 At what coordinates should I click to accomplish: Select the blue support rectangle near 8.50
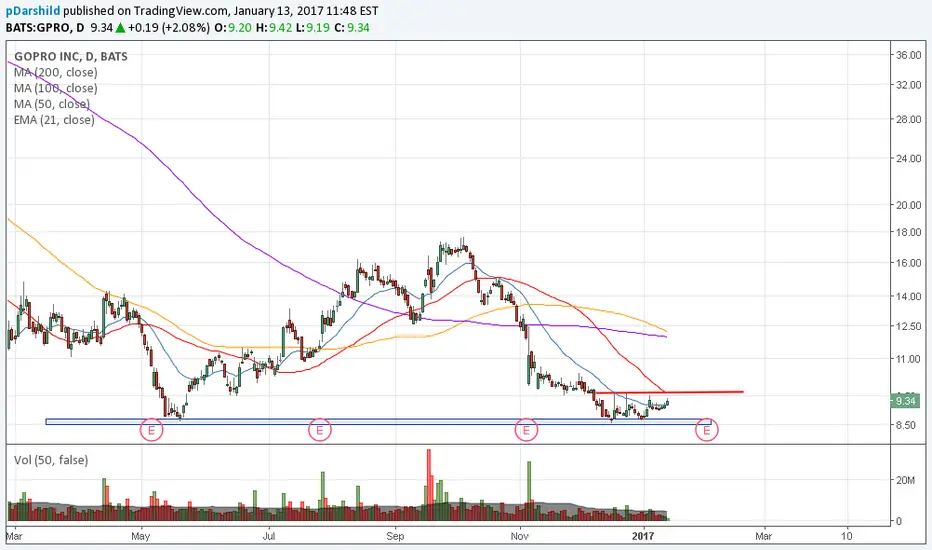coord(378,422)
